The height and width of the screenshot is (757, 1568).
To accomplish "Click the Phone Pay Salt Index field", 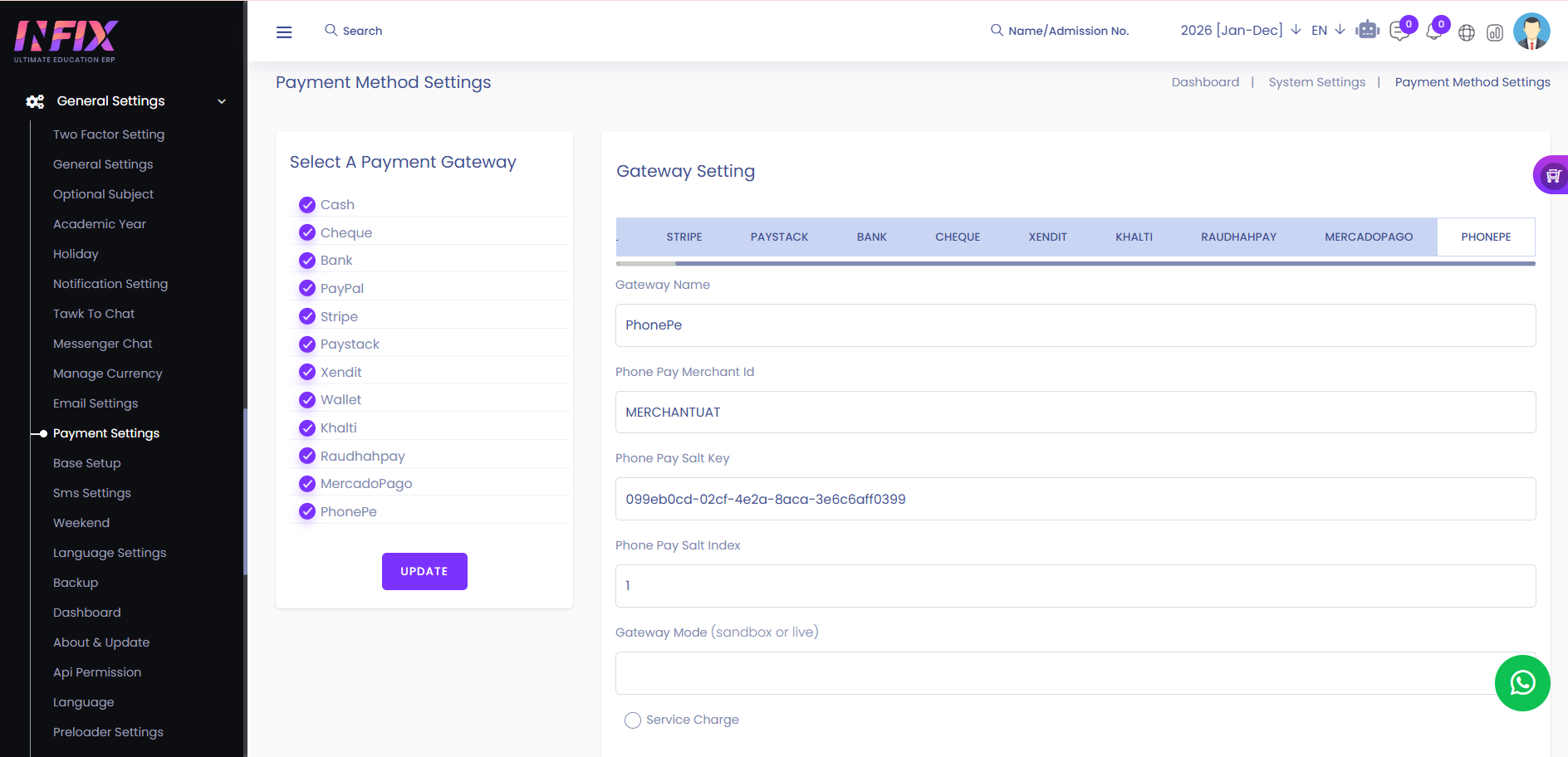I will [x=1076, y=586].
